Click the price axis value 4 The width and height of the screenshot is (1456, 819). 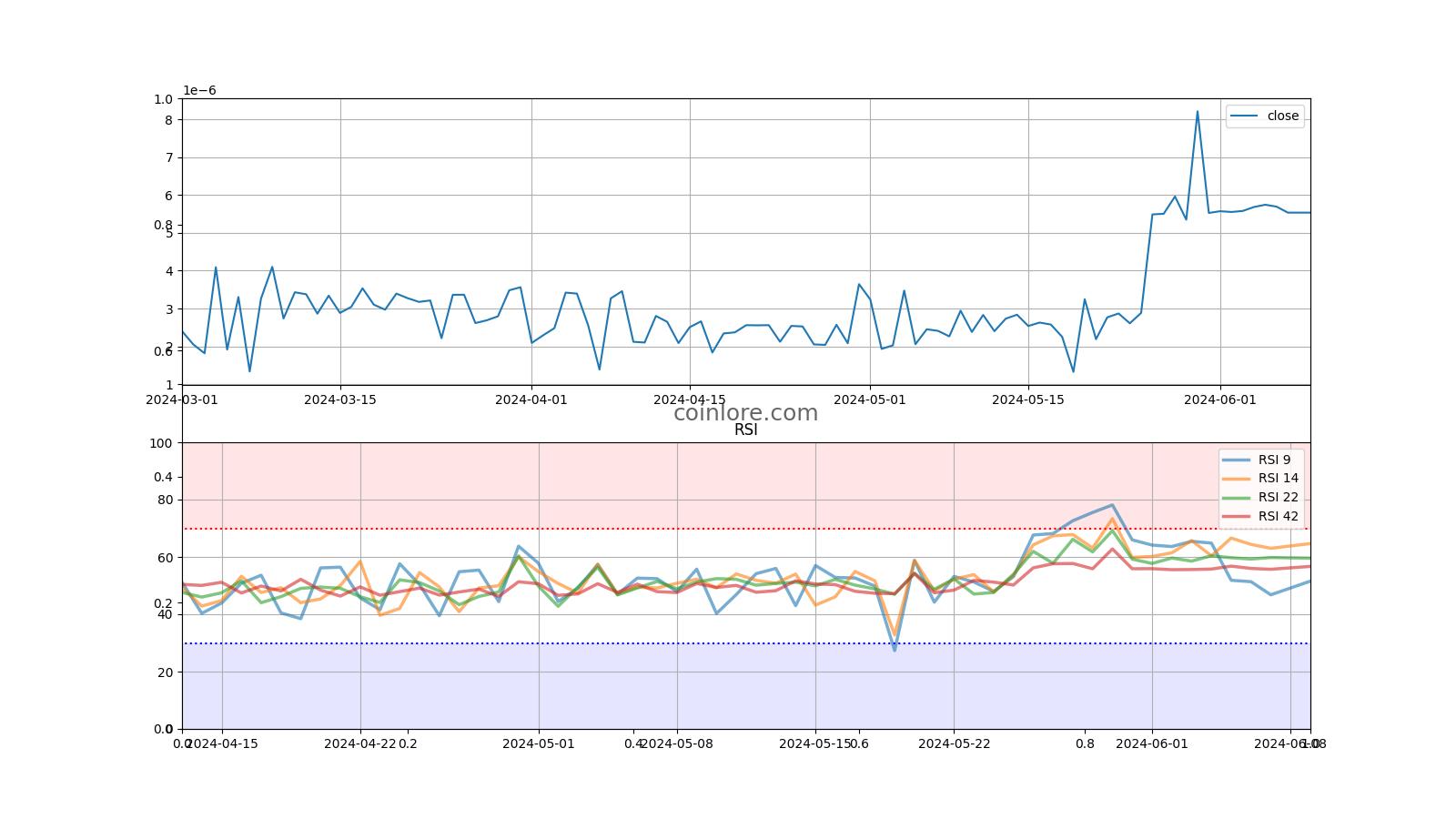[x=169, y=271]
